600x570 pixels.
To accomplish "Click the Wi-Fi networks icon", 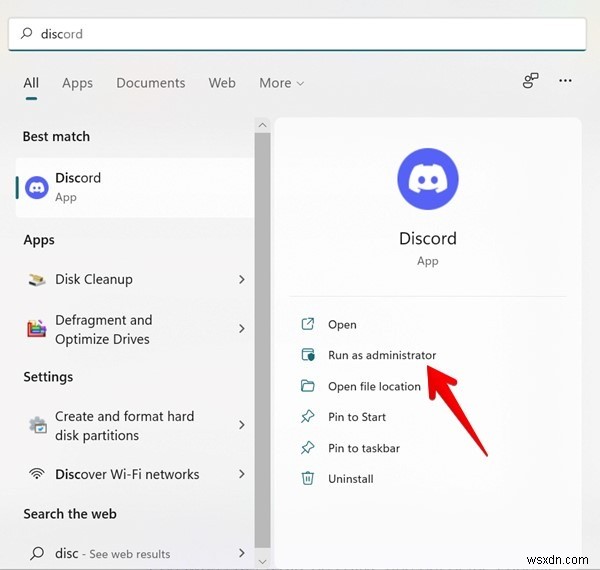I will point(37,474).
